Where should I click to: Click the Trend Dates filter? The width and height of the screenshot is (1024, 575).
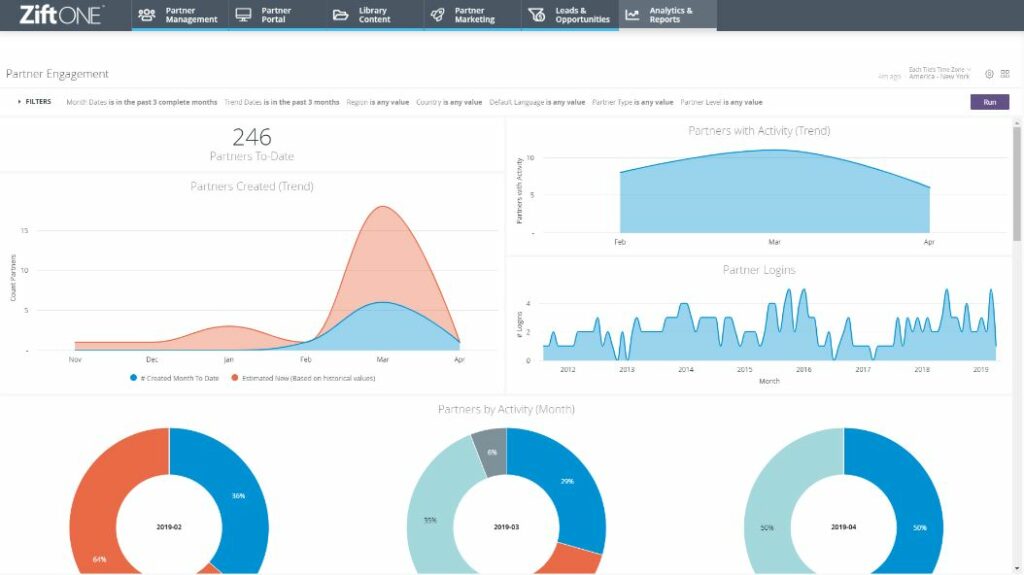coord(281,102)
